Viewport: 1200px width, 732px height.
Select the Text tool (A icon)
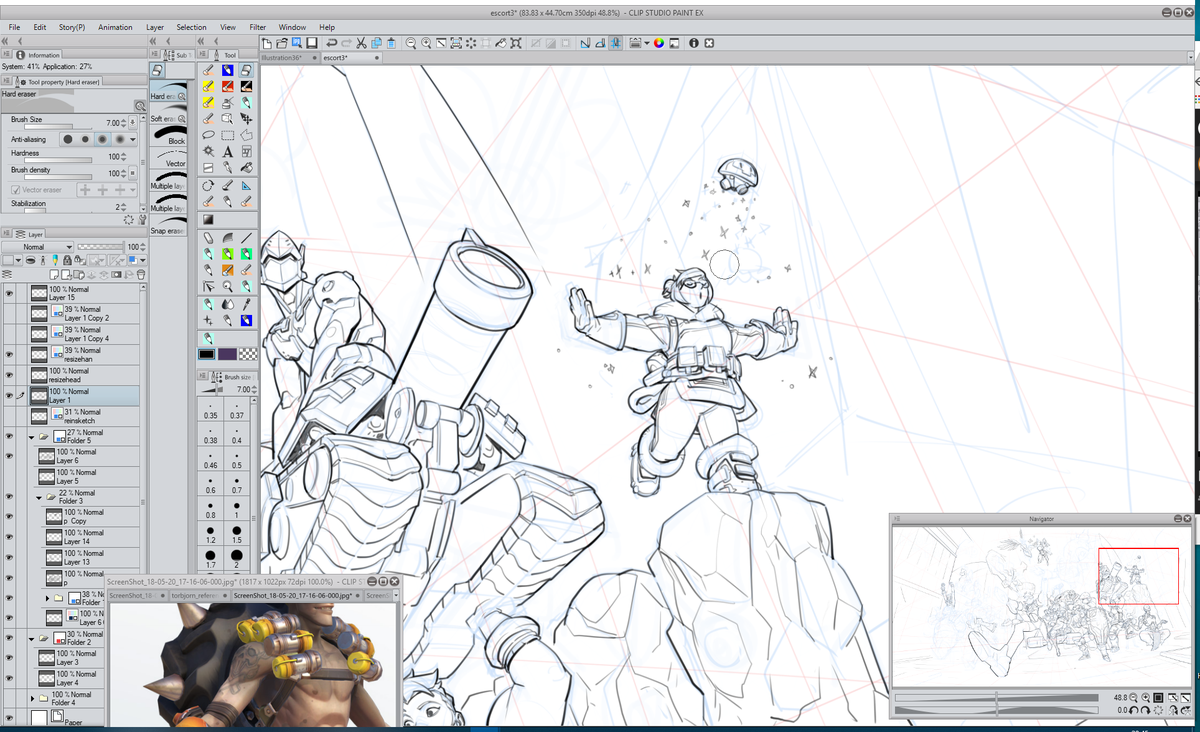[x=227, y=151]
